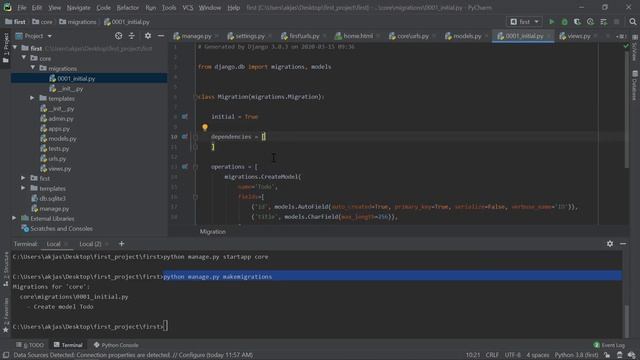Expand the inner 'first' folder
The image size is (640, 360).
click(24, 178)
